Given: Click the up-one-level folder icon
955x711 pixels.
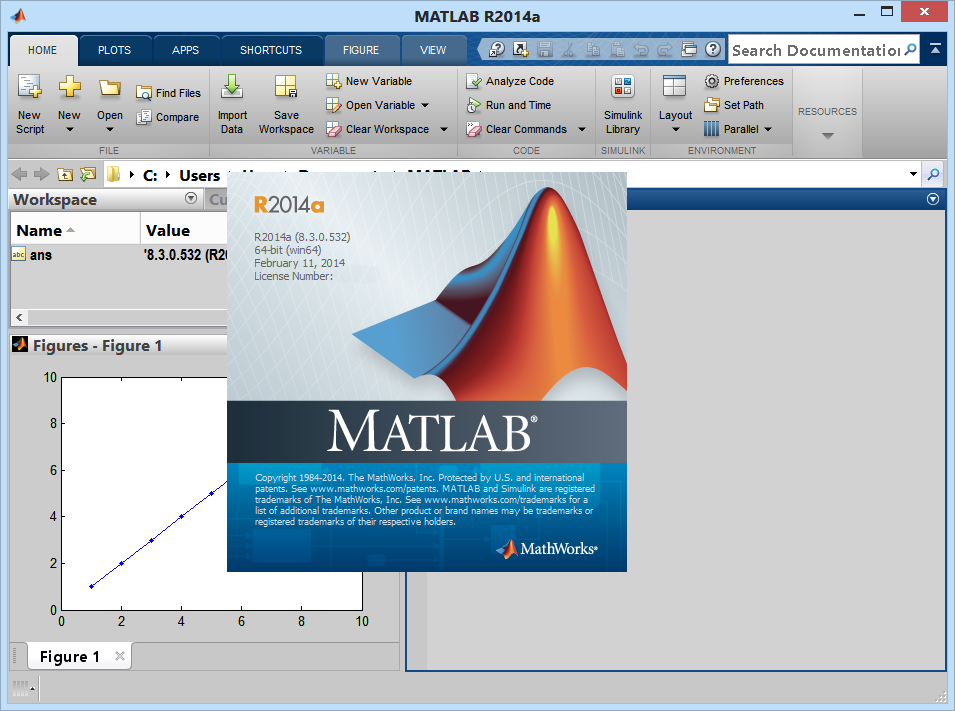Looking at the screenshot, I should coord(65,174).
